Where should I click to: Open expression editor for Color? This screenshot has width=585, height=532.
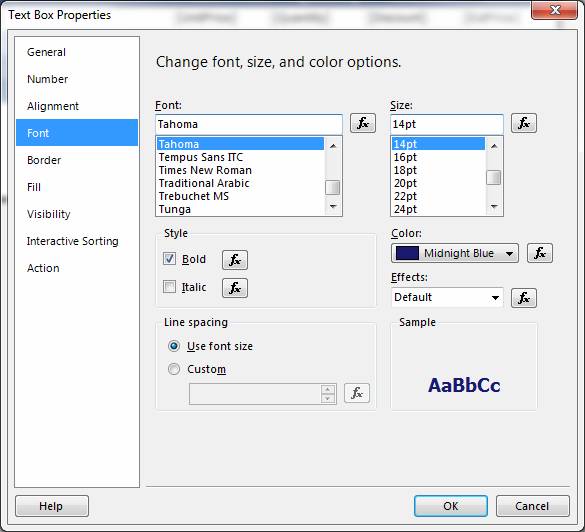tap(539, 253)
